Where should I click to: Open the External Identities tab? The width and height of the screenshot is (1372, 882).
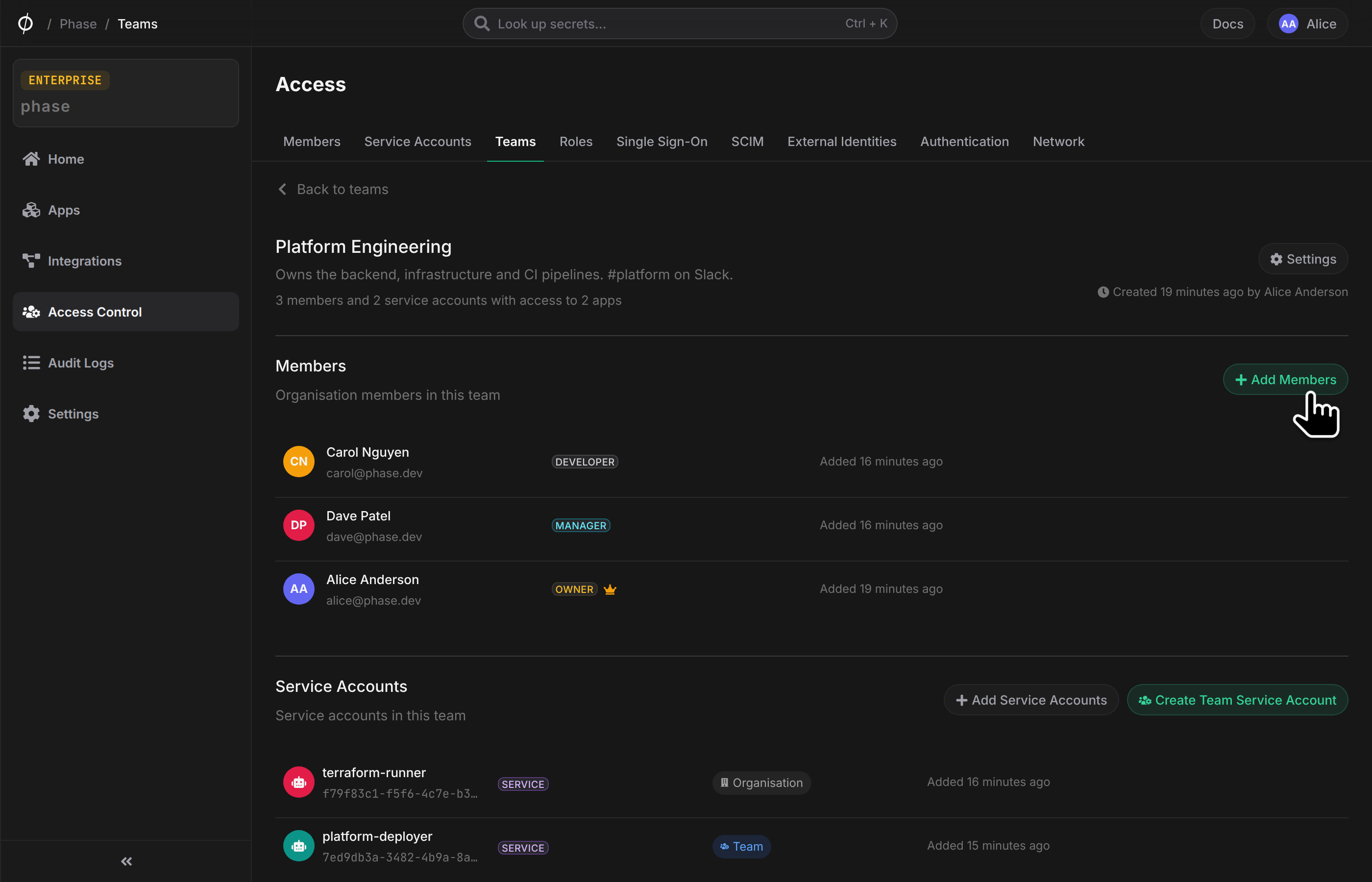[x=842, y=142]
